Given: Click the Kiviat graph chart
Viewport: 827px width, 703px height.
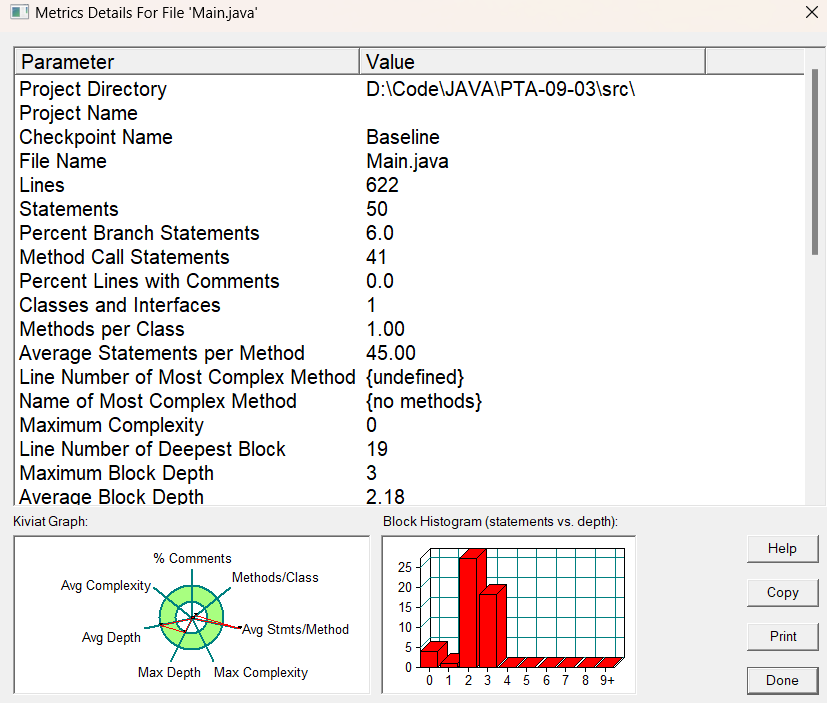Looking at the screenshot, I should pos(191,616).
